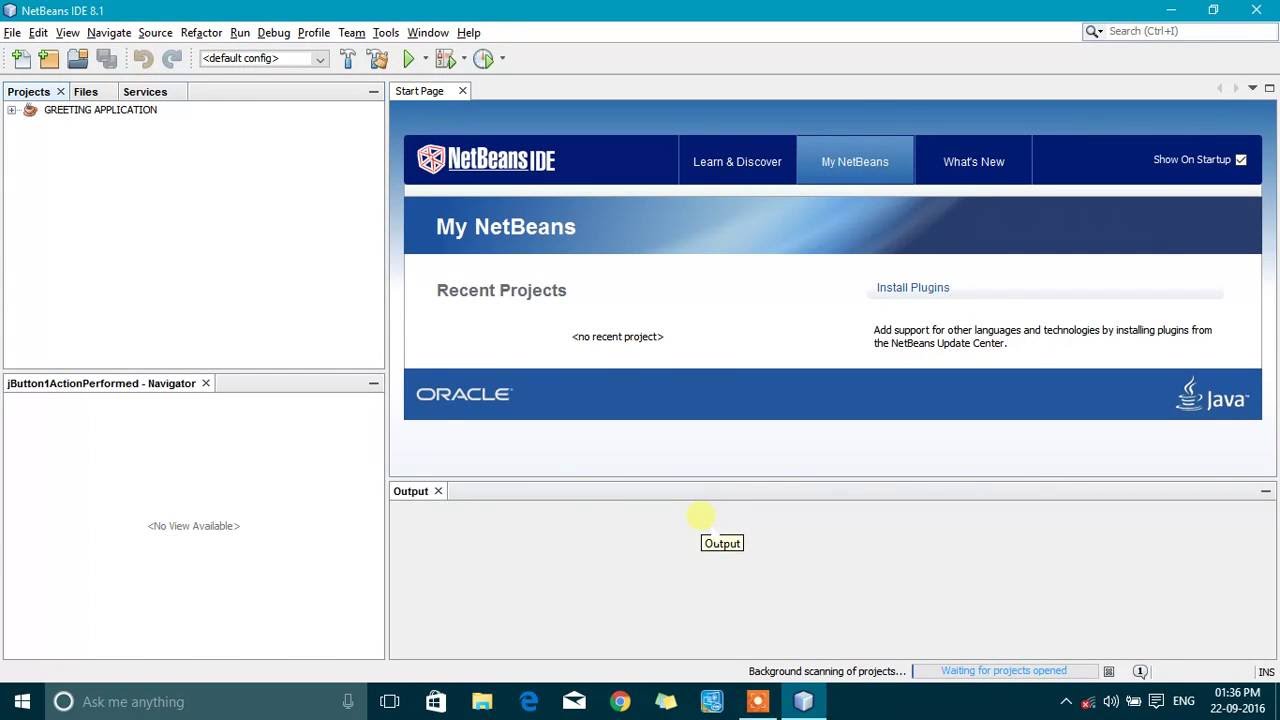
Task: Click the Install Plugins link
Action: point(913,288)
